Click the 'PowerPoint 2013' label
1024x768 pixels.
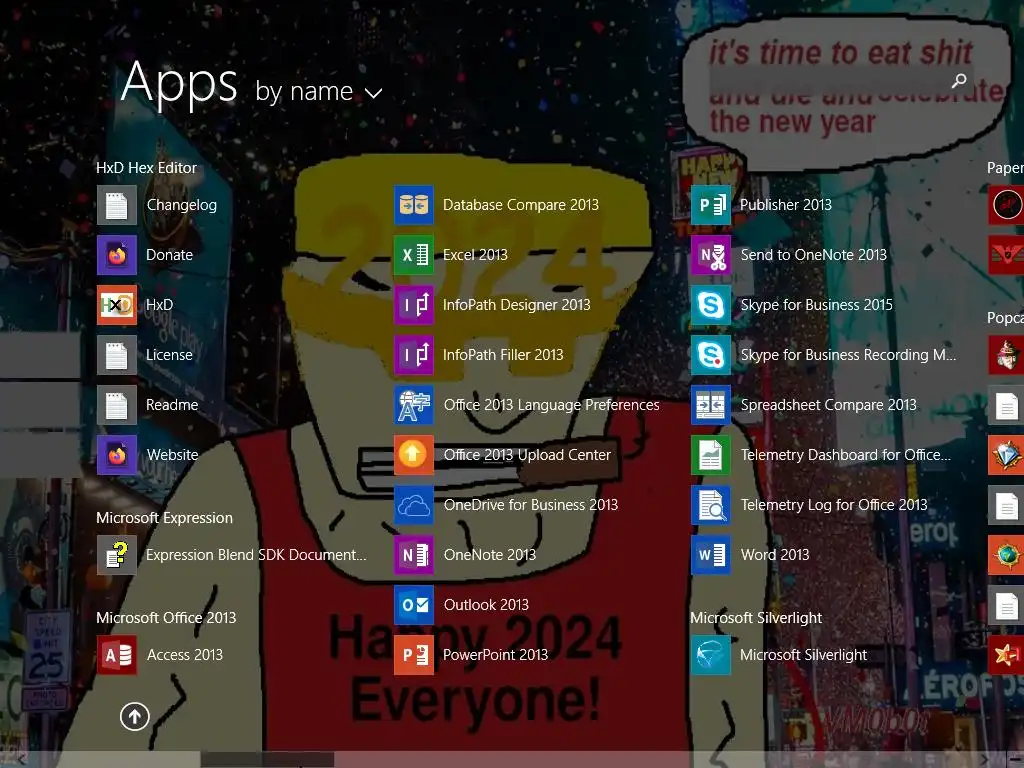tap(496, 655)
